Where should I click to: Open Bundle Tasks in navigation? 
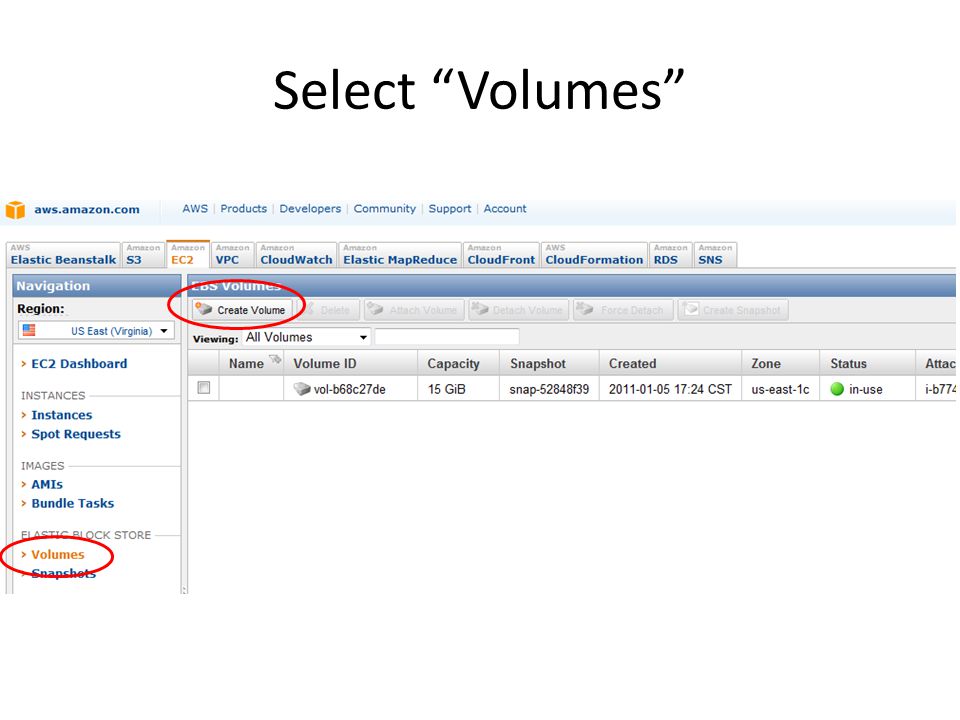coord(72,503)
